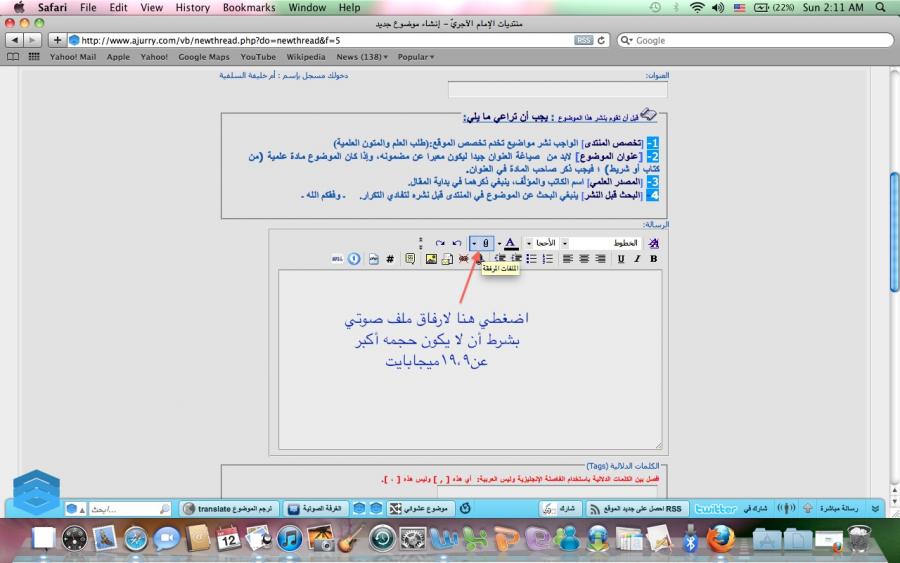Click the undo arrow in editor toolbar
The height and width of the screenshot is (563, 900).
457,243
